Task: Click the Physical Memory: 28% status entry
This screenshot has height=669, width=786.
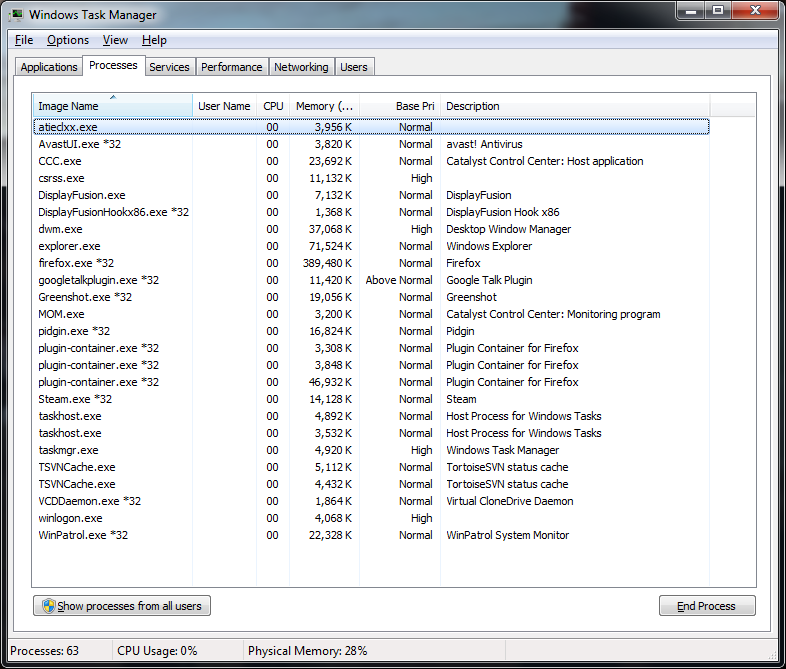Action: coord(308,651)
